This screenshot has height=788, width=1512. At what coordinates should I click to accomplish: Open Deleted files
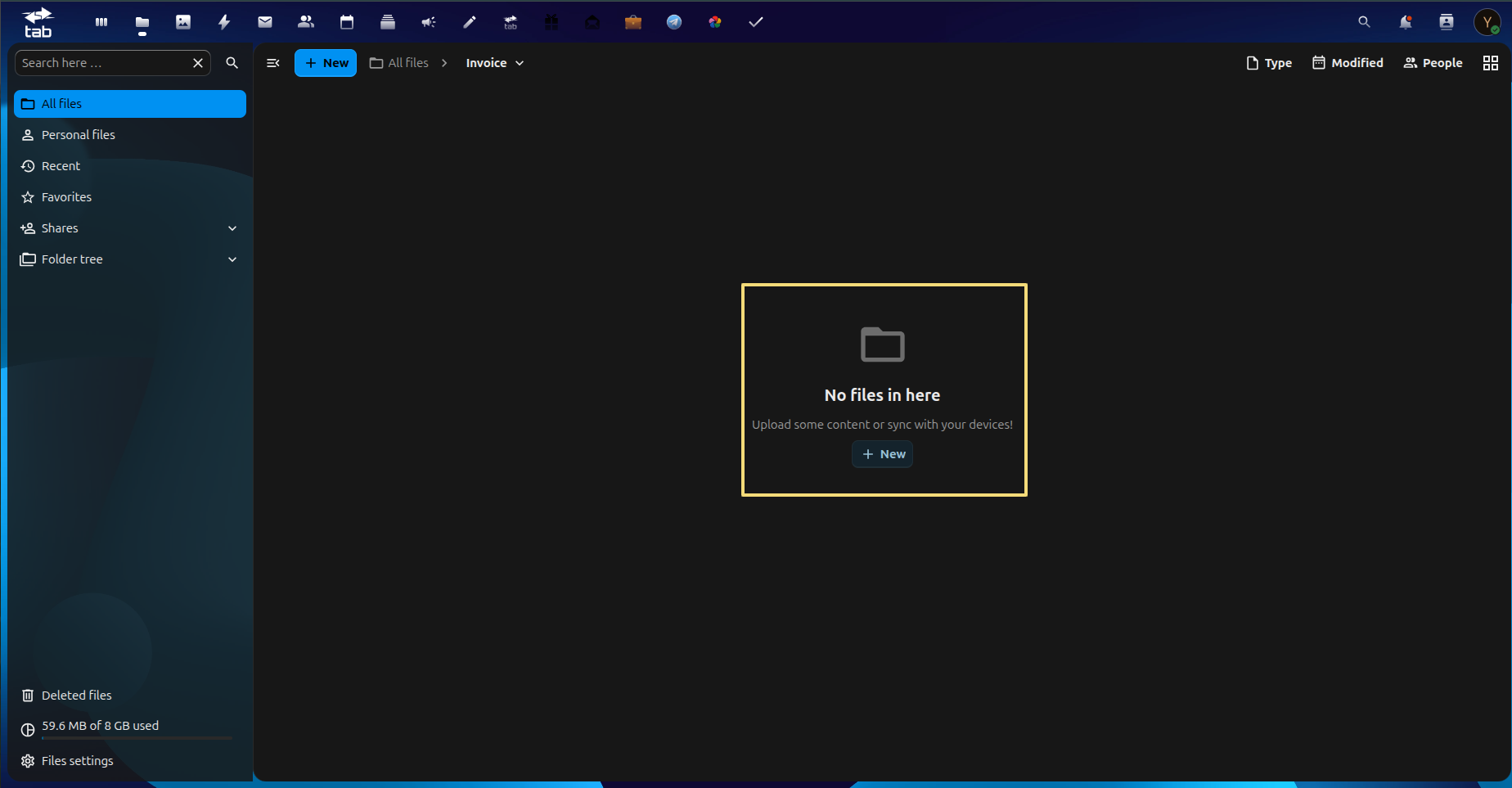coord(130,696)
